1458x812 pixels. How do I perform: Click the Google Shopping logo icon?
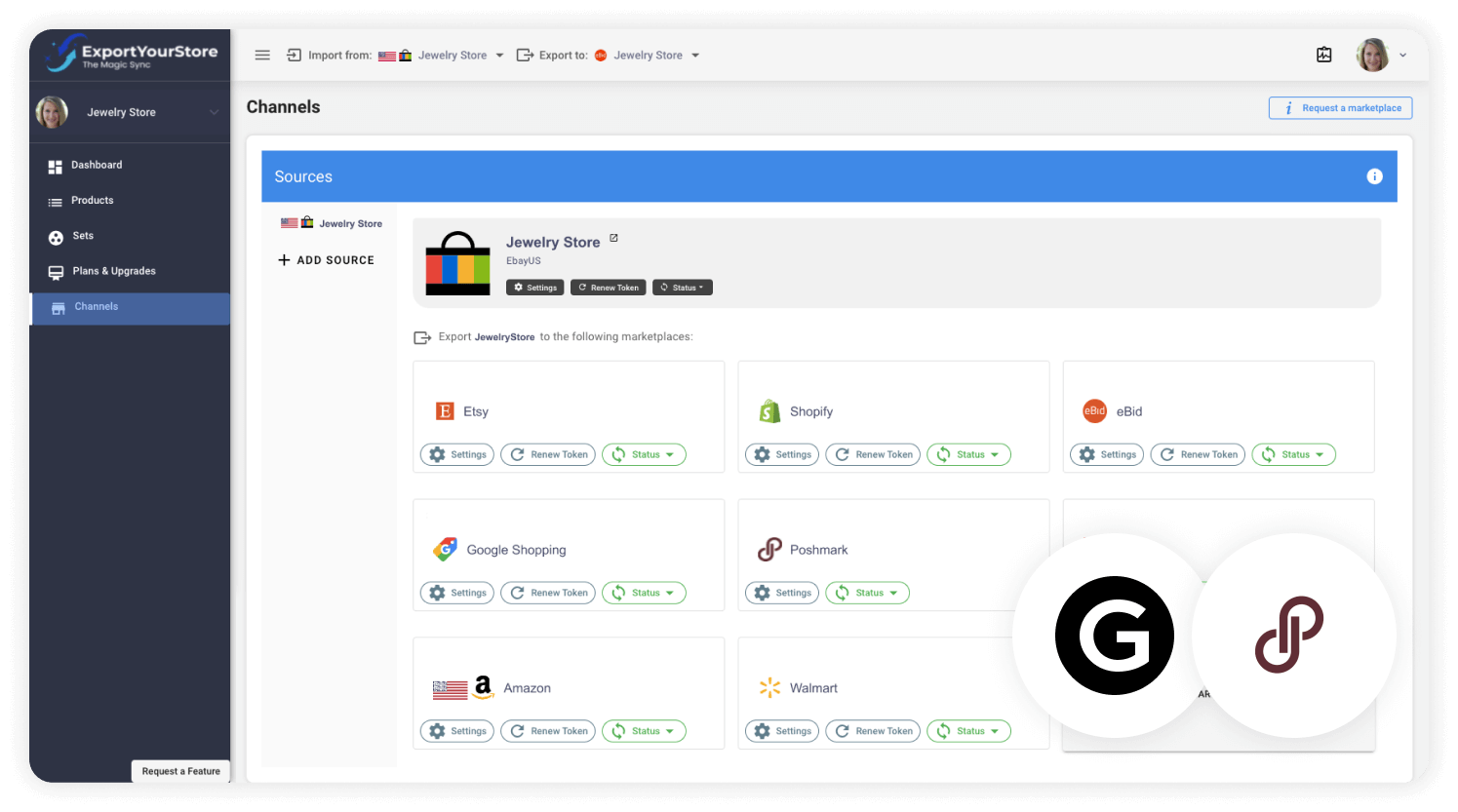click(x=446, y=550)
